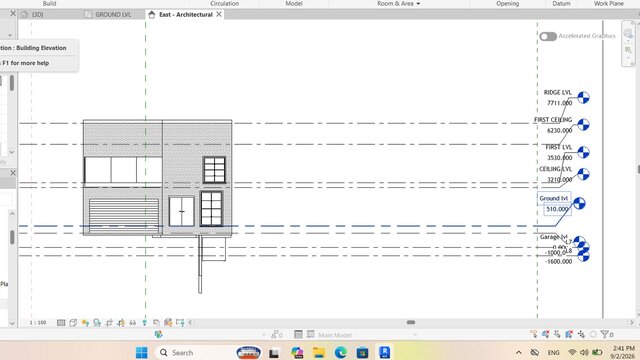Image resolution: width=640 pixels, height=360 pixels.
Task: Click the Background Processes icon
Action: pos(593,334)
